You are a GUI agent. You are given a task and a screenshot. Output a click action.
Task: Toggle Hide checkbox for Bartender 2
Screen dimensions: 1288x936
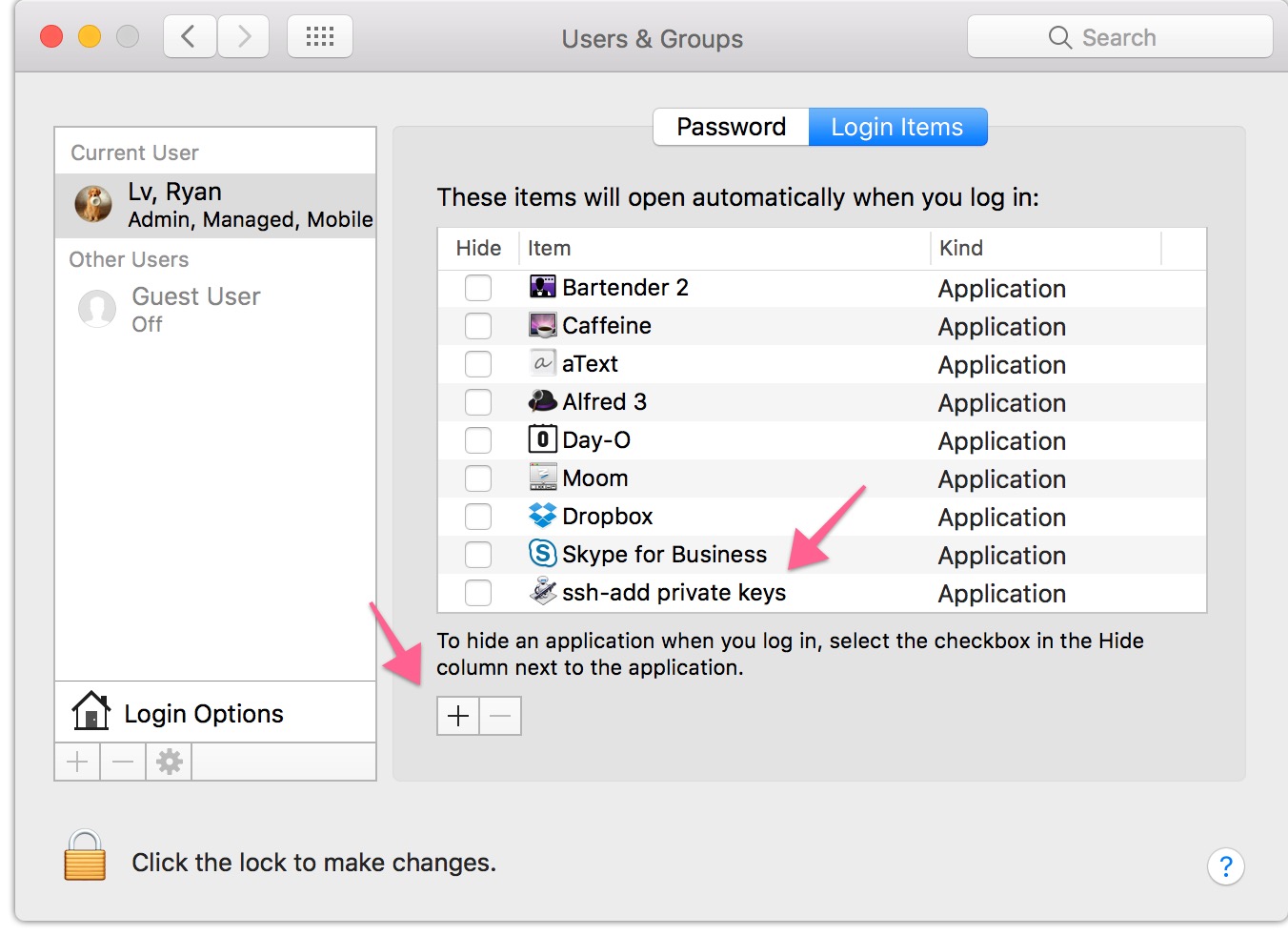(478, 288)
